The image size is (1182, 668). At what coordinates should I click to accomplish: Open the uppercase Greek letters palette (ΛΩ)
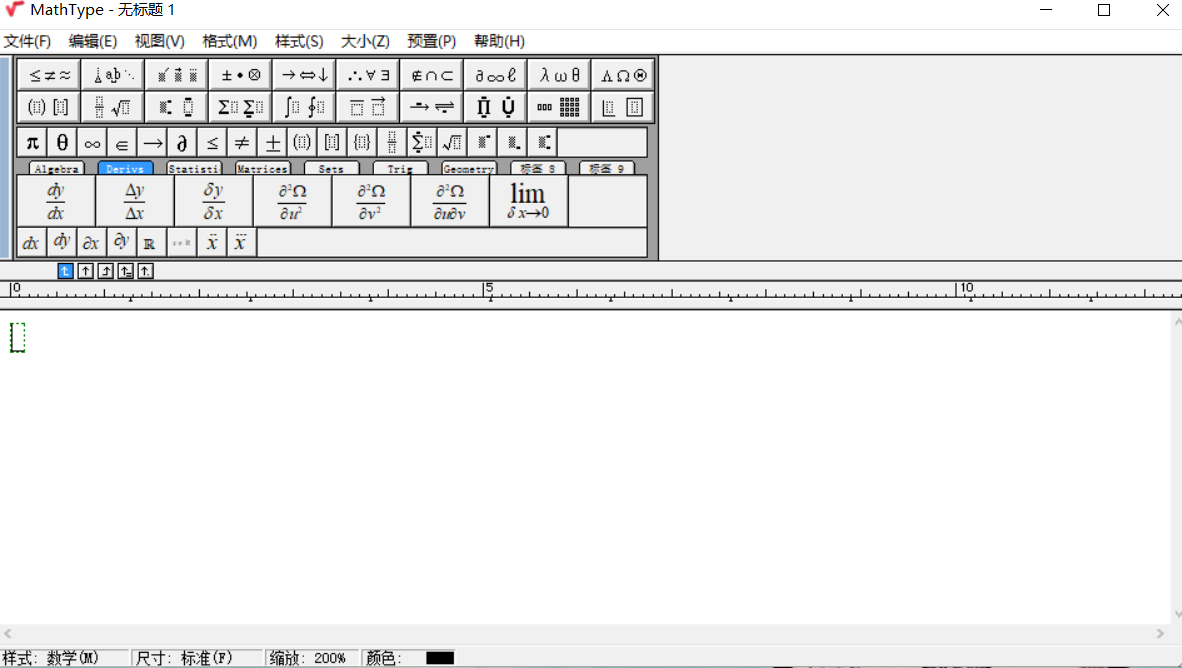coord(623,75)
